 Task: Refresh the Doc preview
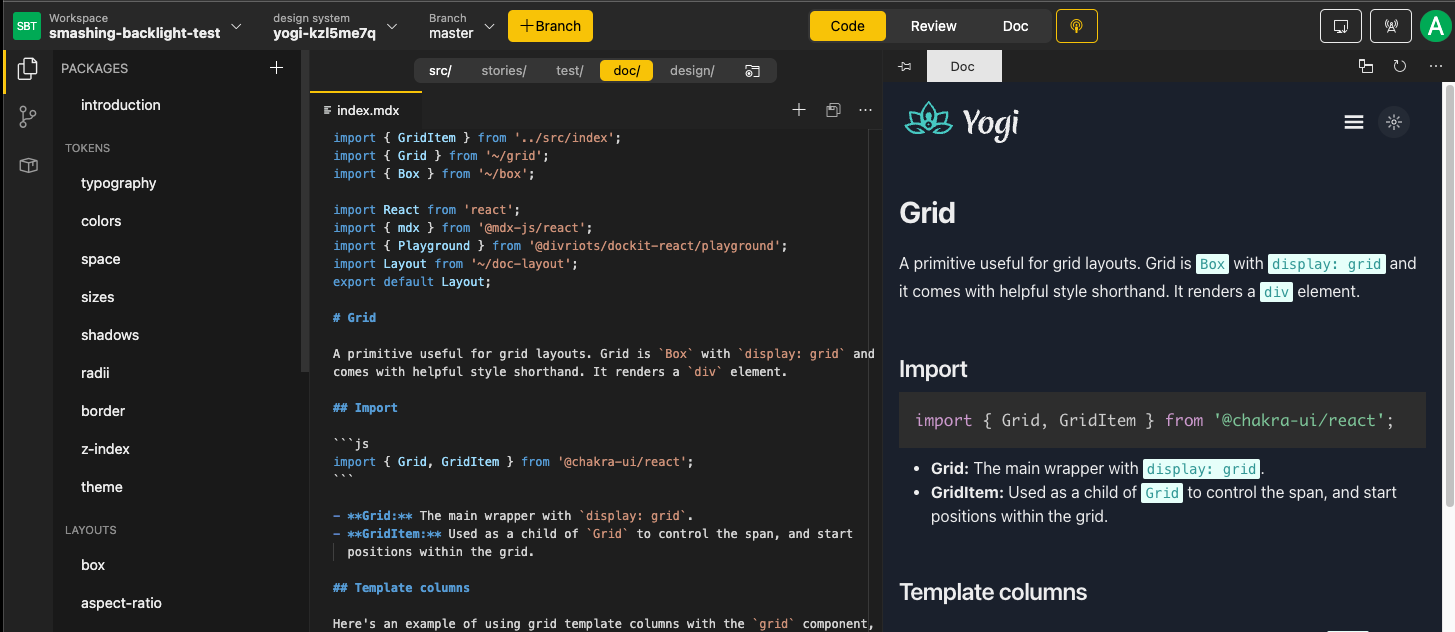[1400, 67]
